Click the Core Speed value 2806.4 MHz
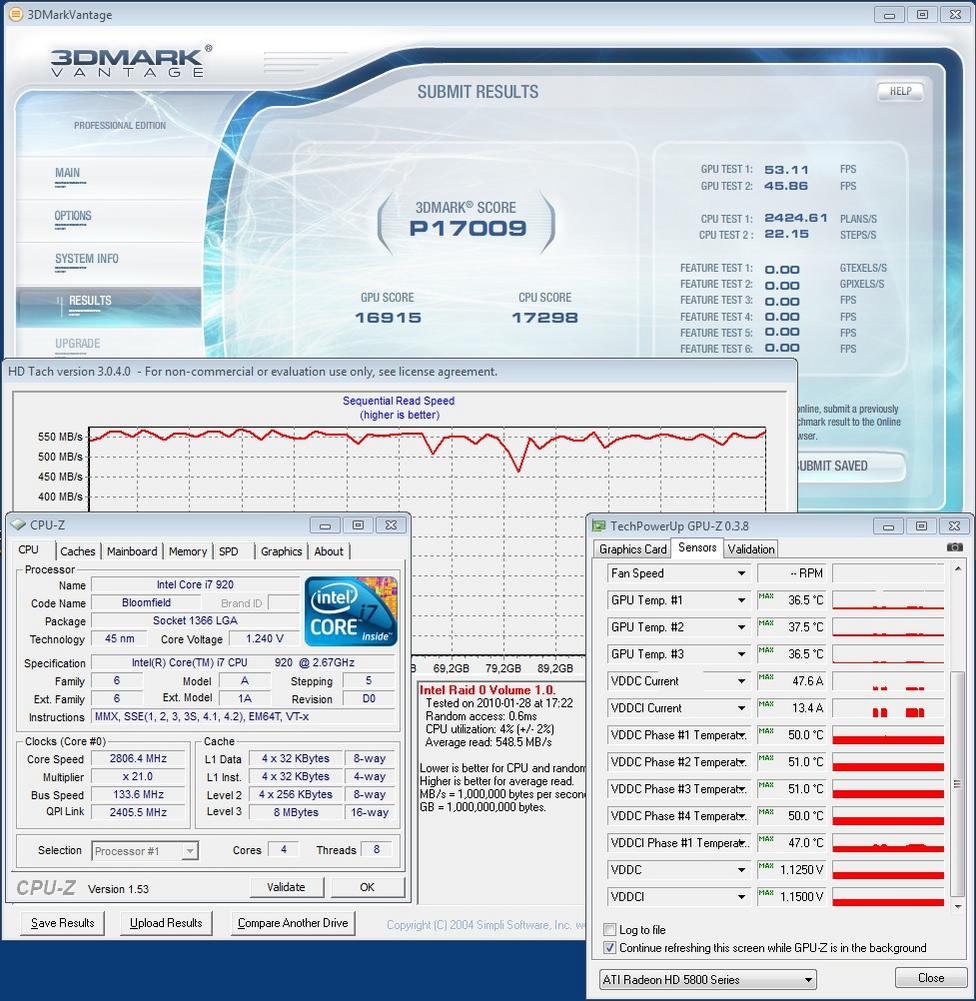Image resolution: width=976 pixels, height=1001 pixels. (x=138, y=758)
